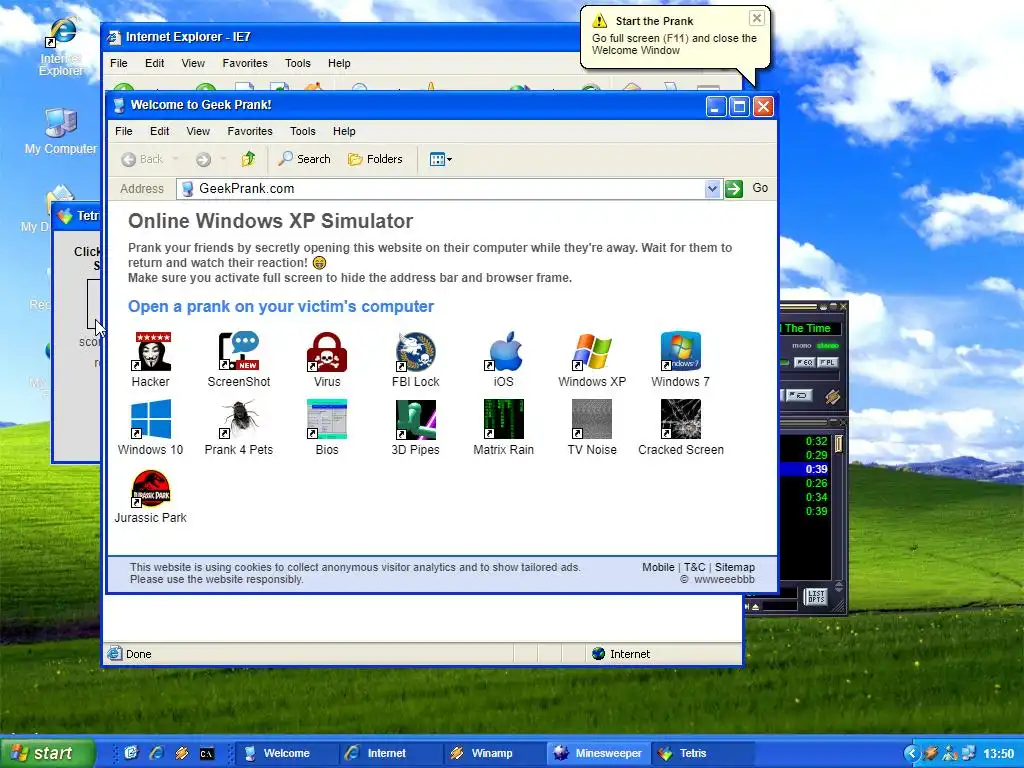Open Help menu in Geek Prank window
Image resolution: width=1024 pixels, height=768 pixels.
click(344, 131)
